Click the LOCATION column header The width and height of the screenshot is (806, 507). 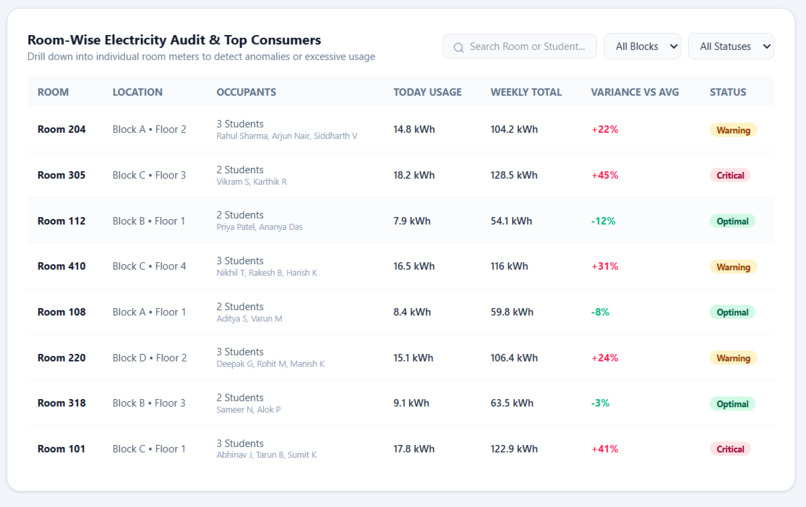pos(137,92)
